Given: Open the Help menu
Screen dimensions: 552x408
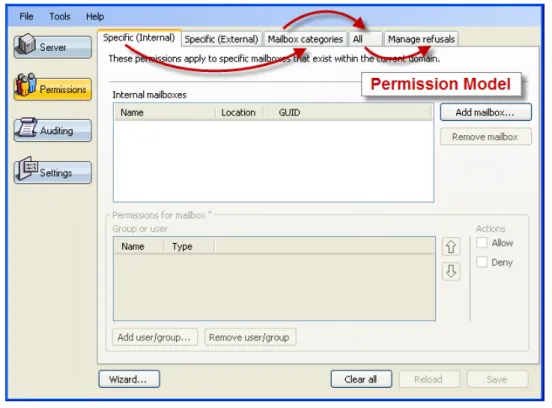Looking at the screenshot, I should tap(95, 17).
